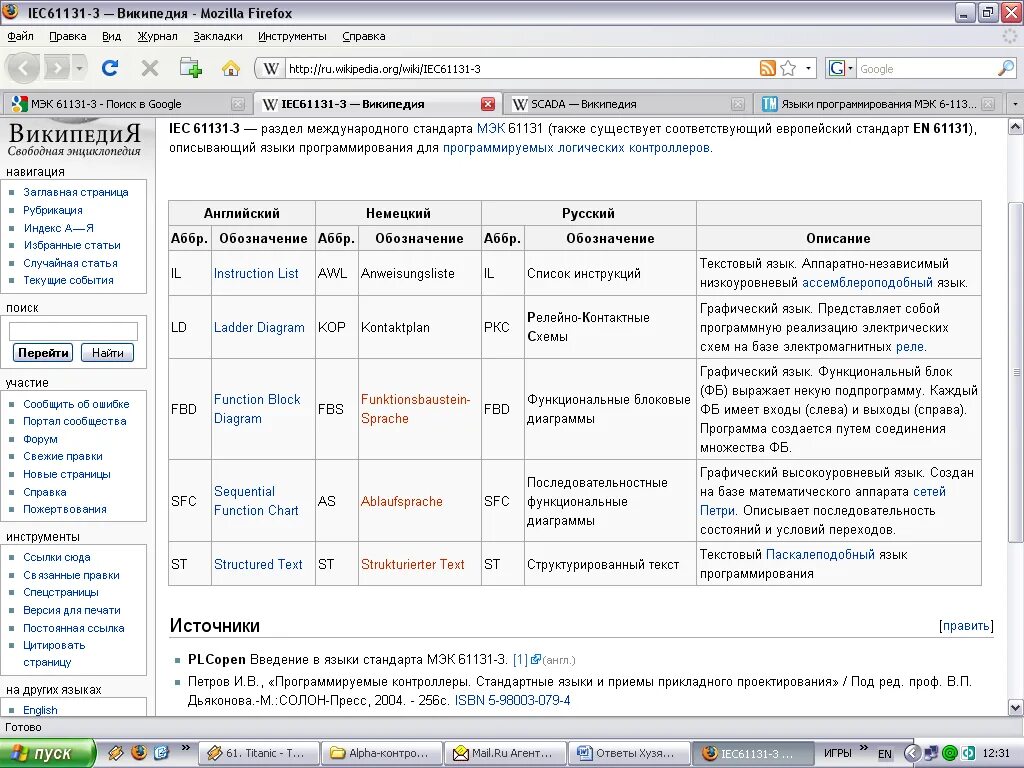Open the list all tabs dropdown arrow
Screen dimensions: 1024x768
click(1015, 104)
